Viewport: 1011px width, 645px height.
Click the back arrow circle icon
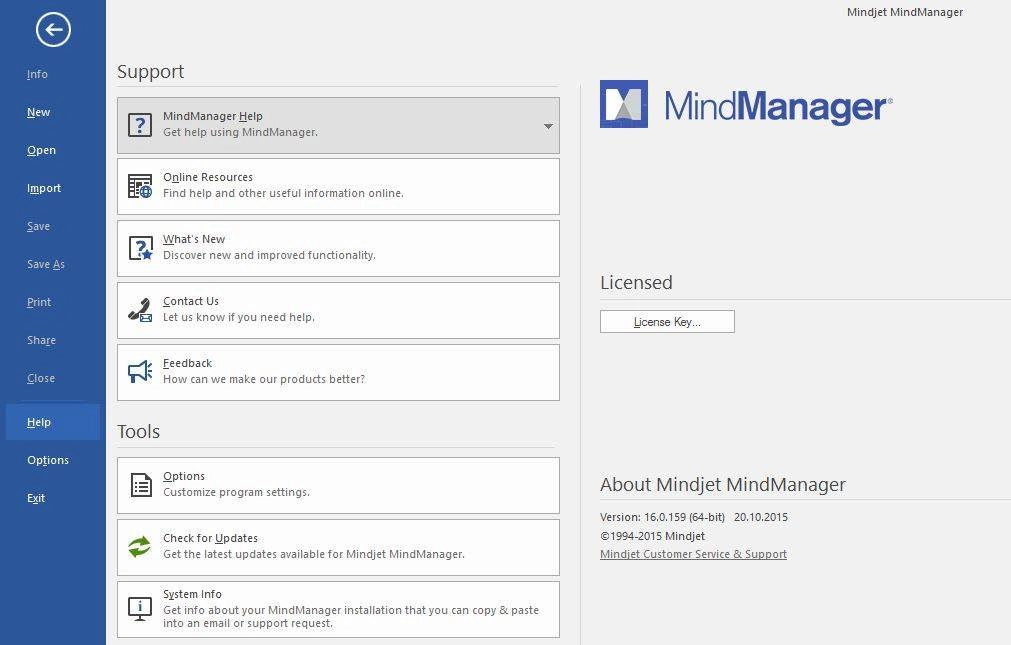click(53, 30)
